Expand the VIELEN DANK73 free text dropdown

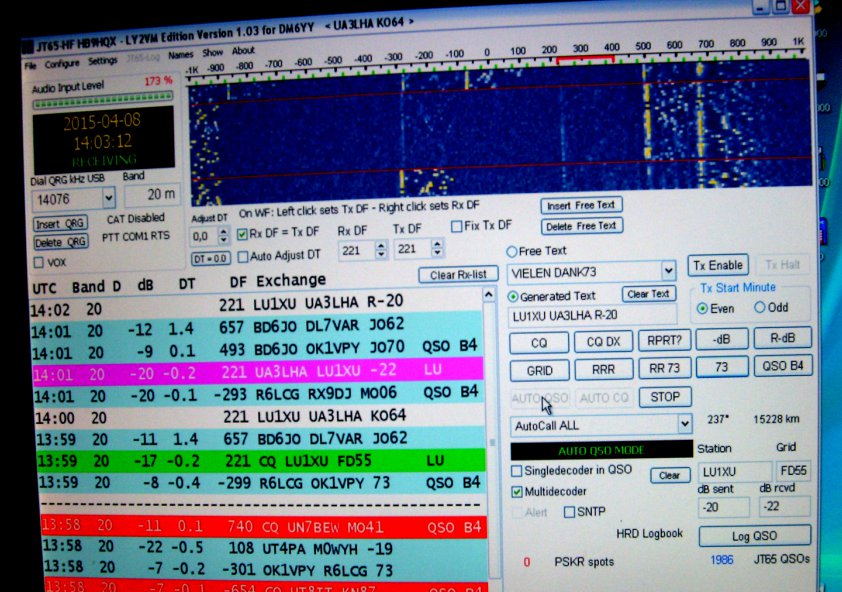[668, 271]
